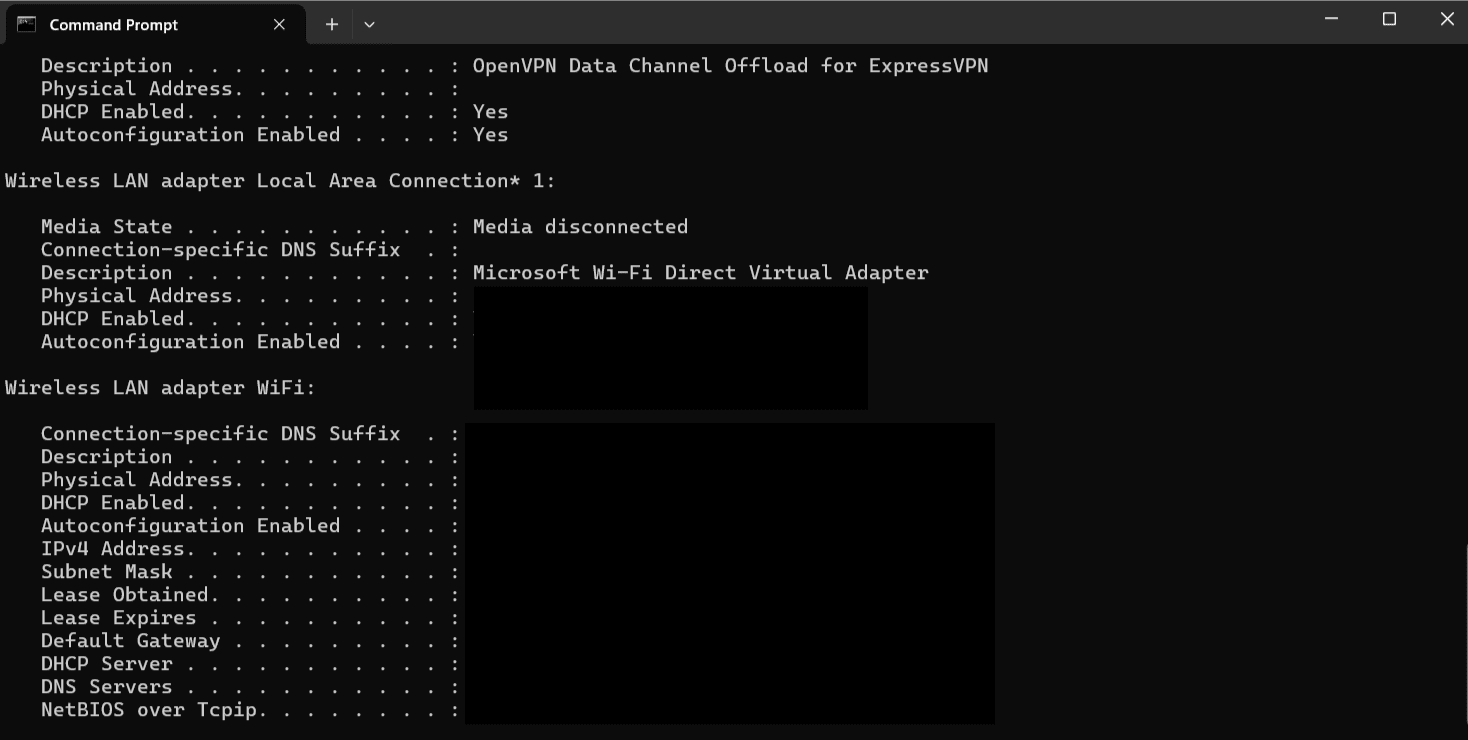Select the text 'Media disconnected'

pos(580,226)
